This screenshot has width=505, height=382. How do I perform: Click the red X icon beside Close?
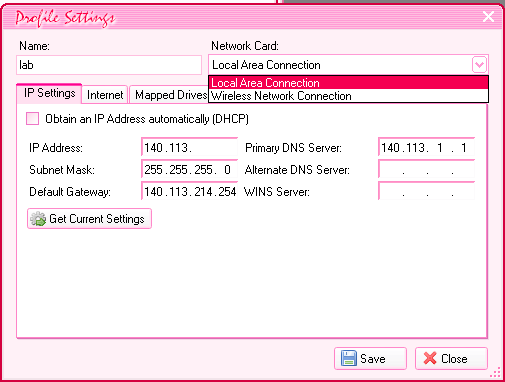click(430, 359)
